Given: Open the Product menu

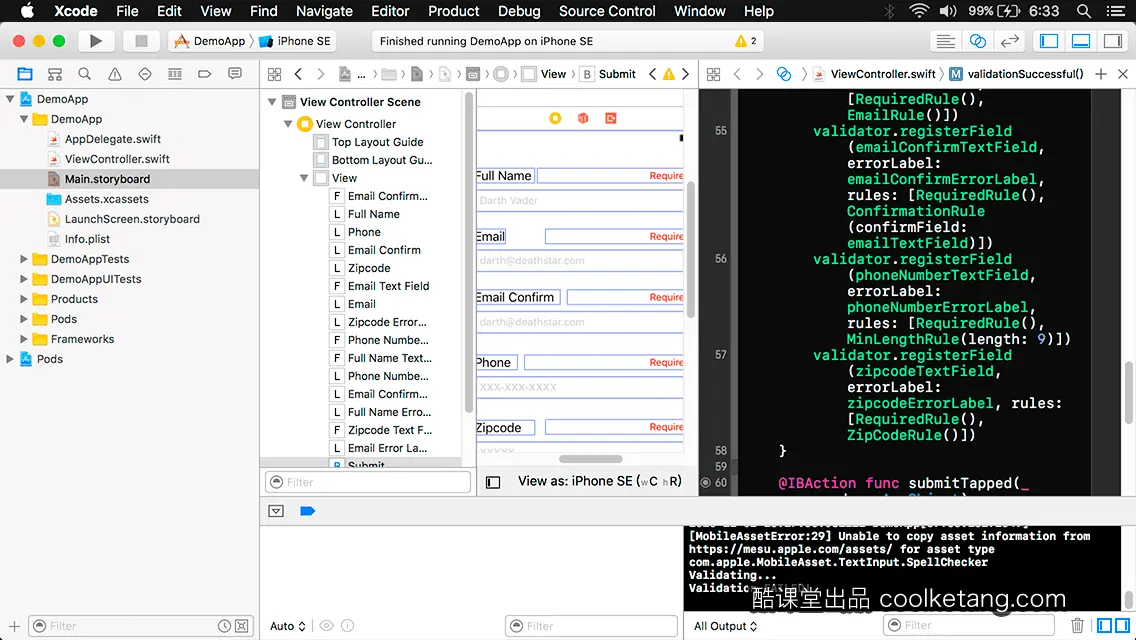Looking at the screenshot, I should [454, 11].
